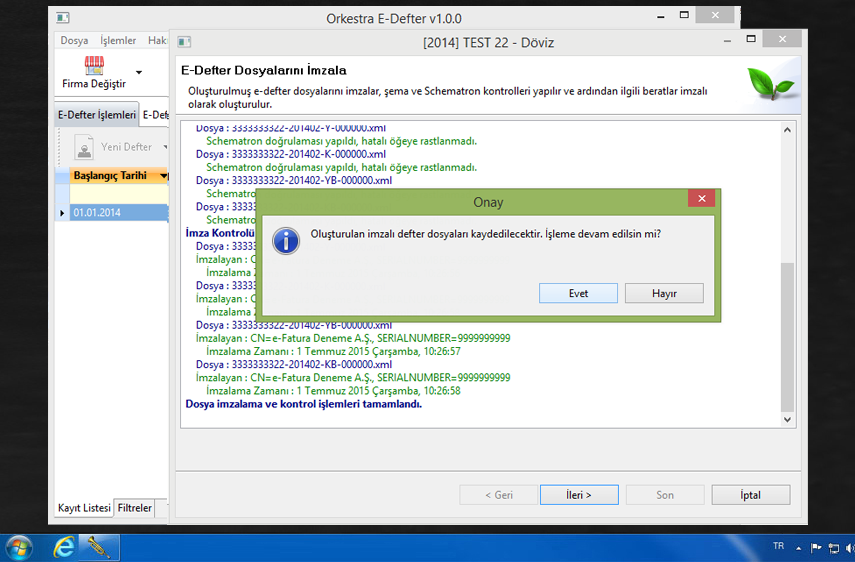This screenshot has width=855, height=562.
Task: Switch to the E-Defter İşlemleri tab
Action: [96, 115]
